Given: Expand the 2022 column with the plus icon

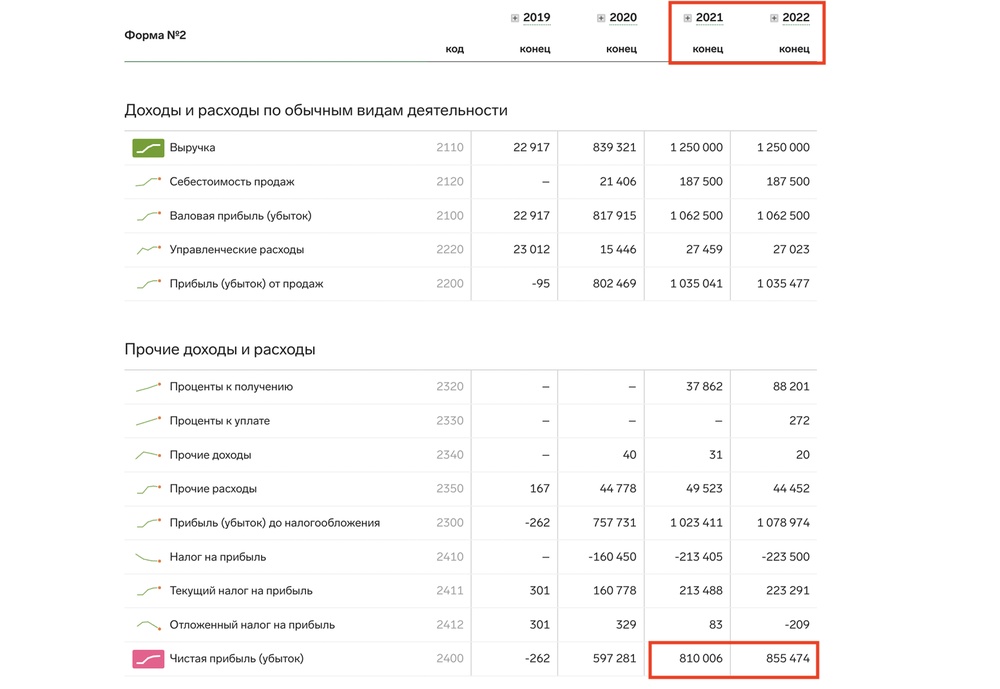Looking at the screenshot, I should 774,19.
